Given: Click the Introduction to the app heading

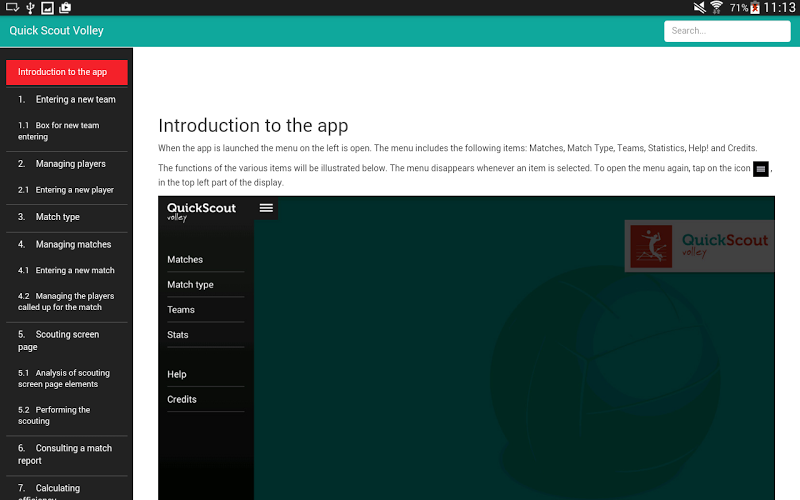Looking at the screenshot, I should point(253,126).
